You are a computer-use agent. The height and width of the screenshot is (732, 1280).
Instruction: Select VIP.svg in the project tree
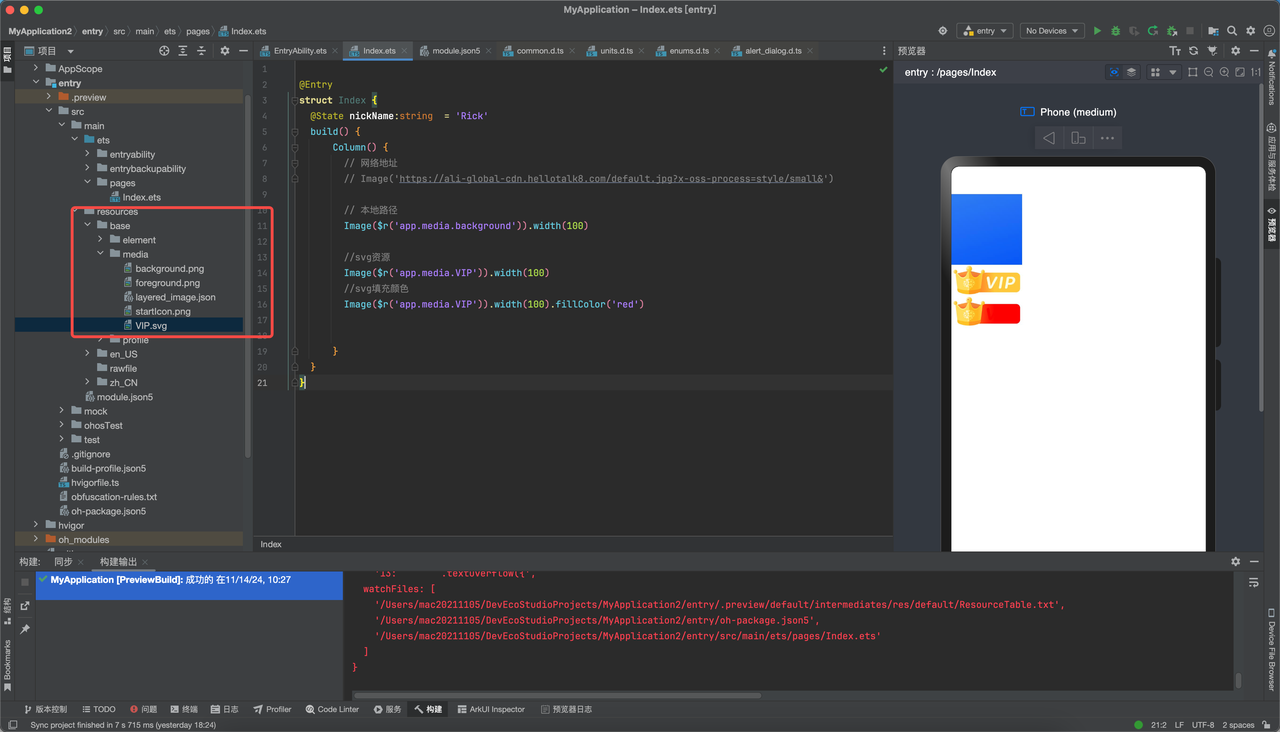tap(151, 325)
